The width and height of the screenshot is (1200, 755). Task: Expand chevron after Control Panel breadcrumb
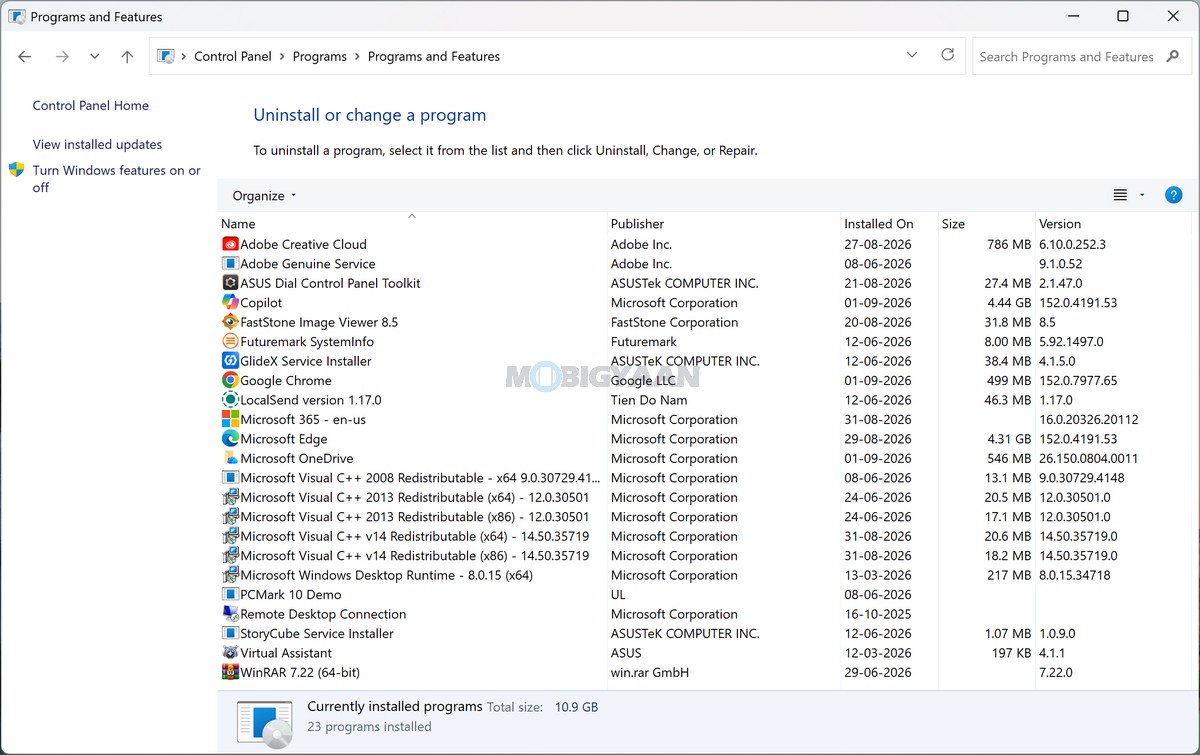[x=282, y=57]
